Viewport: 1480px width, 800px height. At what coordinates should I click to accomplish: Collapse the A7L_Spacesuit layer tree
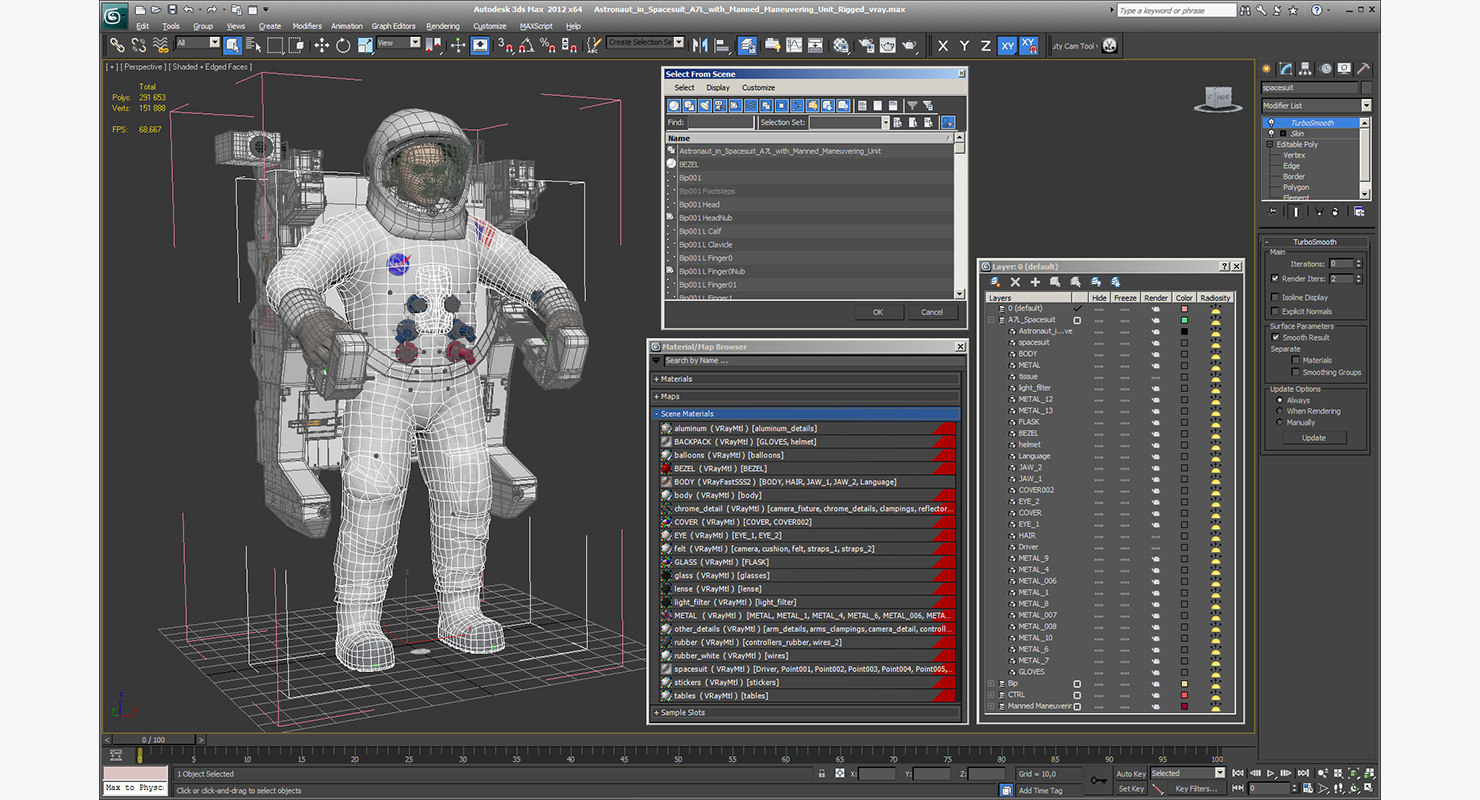(992, 320)
